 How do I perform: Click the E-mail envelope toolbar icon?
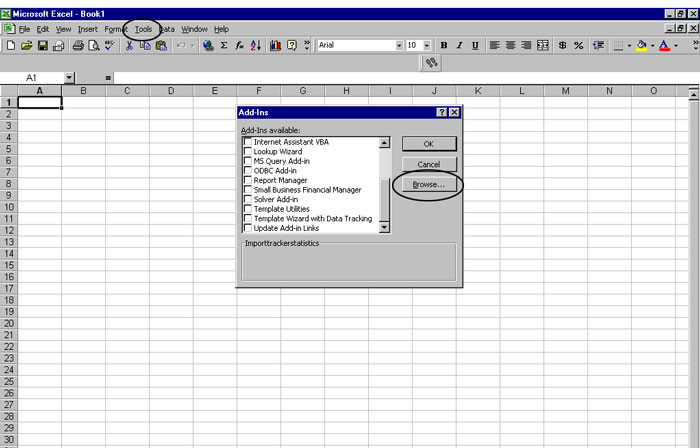[58, 45]
